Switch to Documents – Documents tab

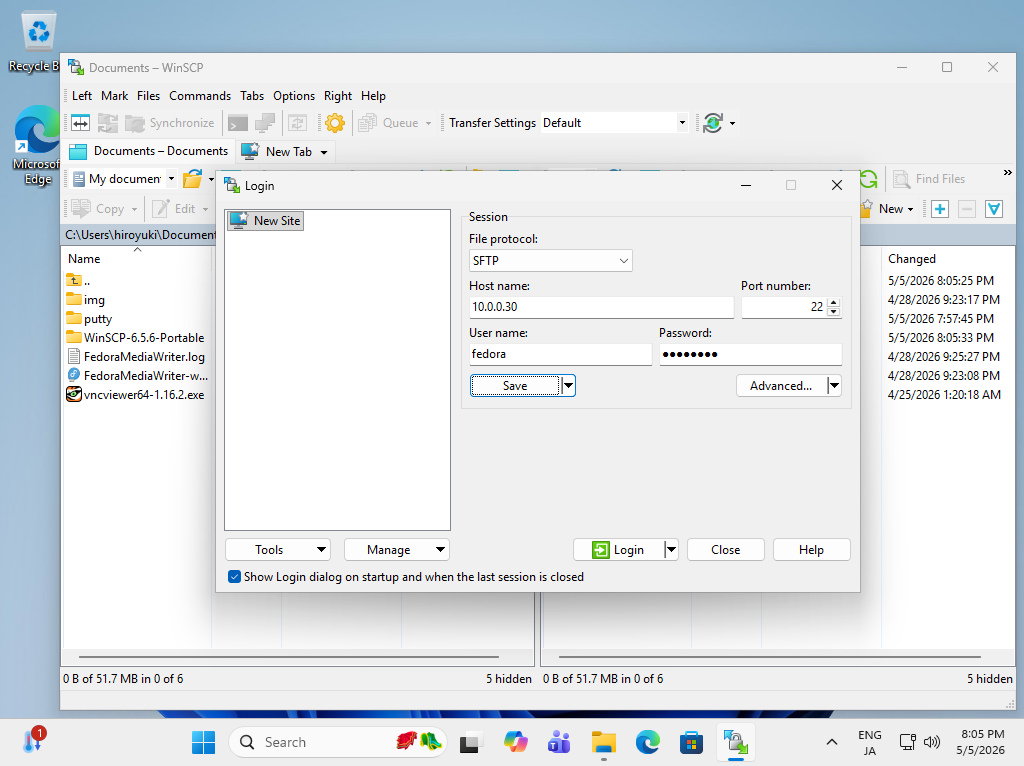[150, 152]
